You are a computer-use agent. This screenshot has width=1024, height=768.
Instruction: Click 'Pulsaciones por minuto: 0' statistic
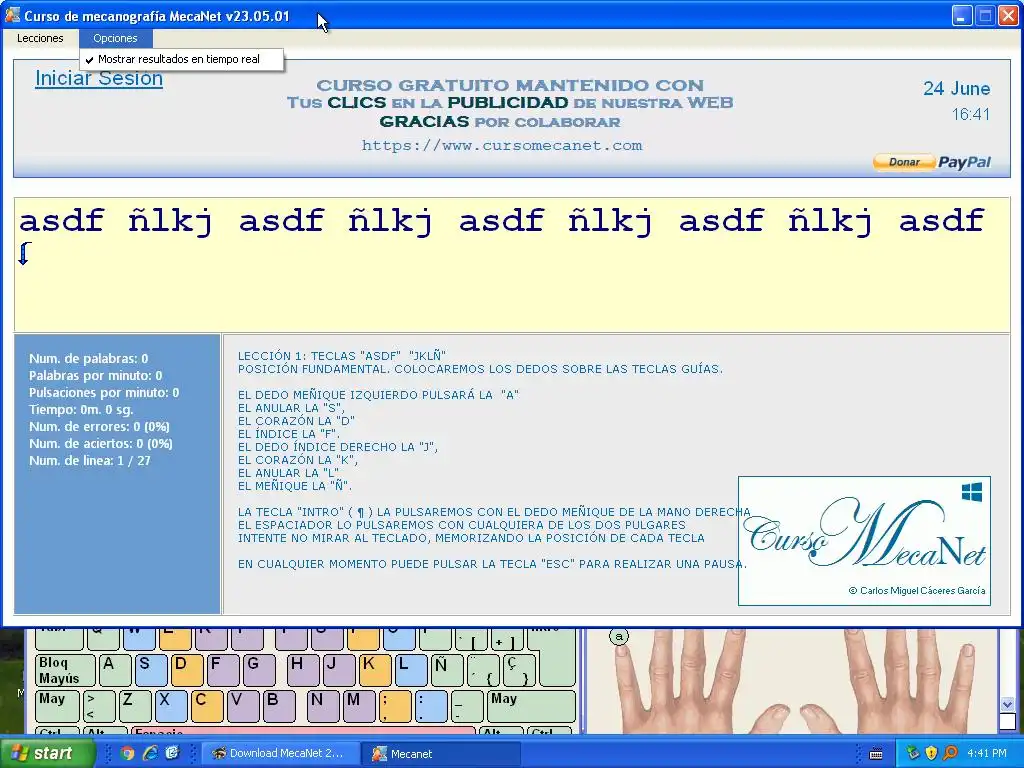[104, 392]
